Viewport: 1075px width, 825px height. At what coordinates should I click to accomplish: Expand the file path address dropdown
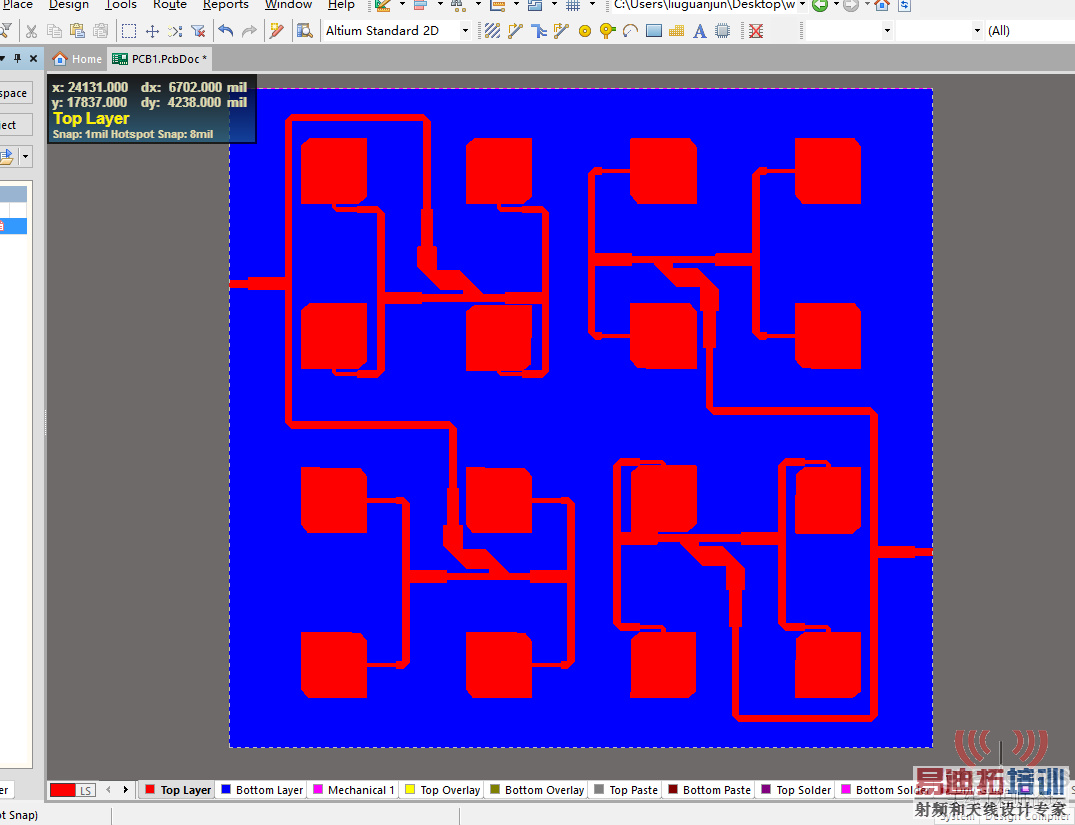point(802,5)
